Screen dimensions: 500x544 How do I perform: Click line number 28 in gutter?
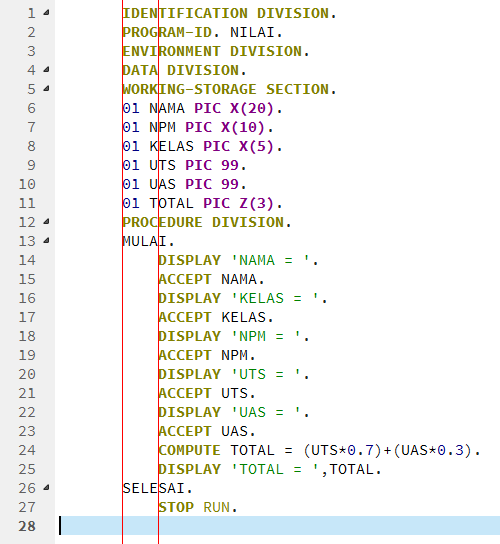(x=27, y=526)
